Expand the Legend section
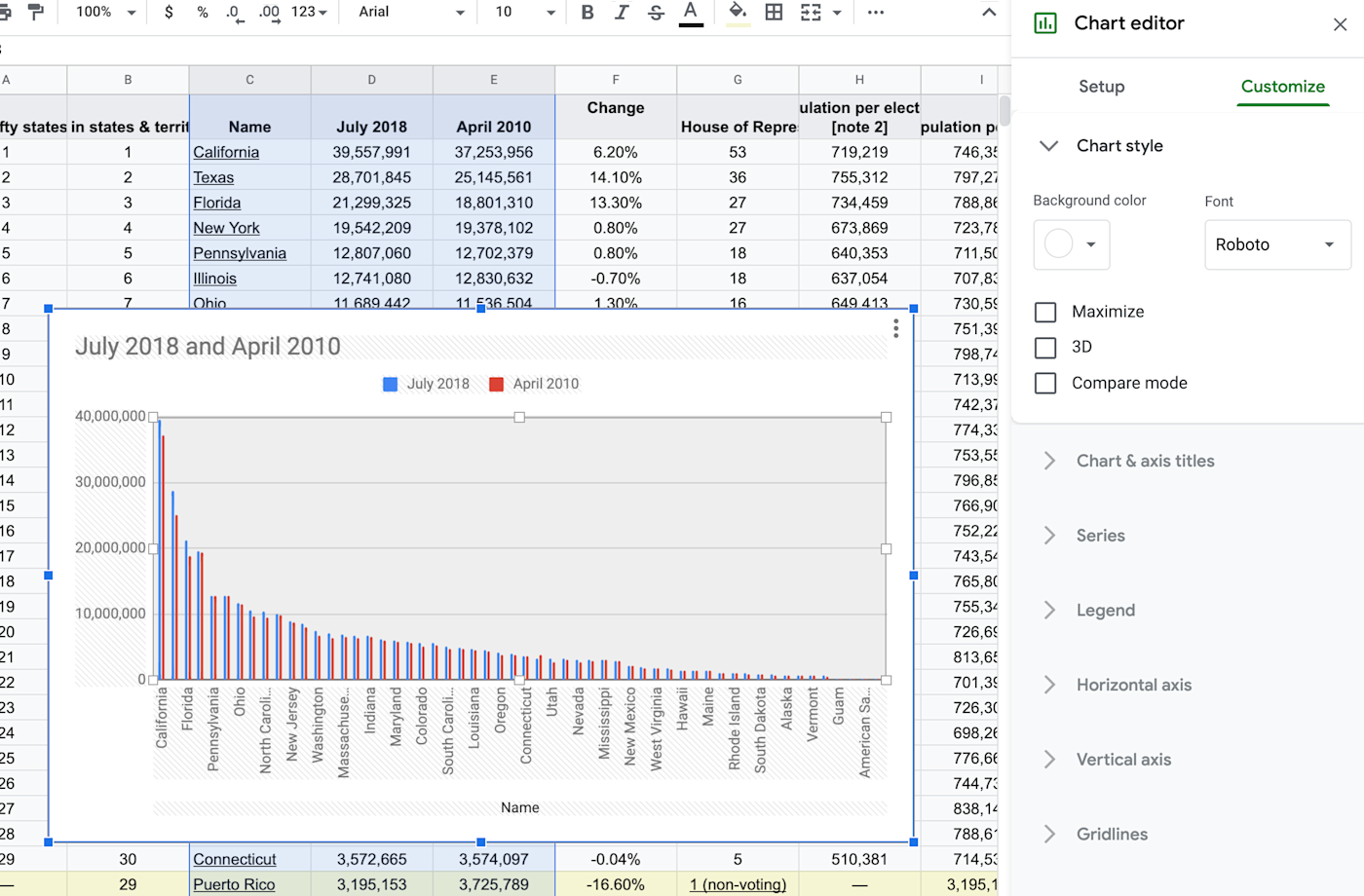1364x896 pixels. pyautogui.click(x=1105, y=611)
